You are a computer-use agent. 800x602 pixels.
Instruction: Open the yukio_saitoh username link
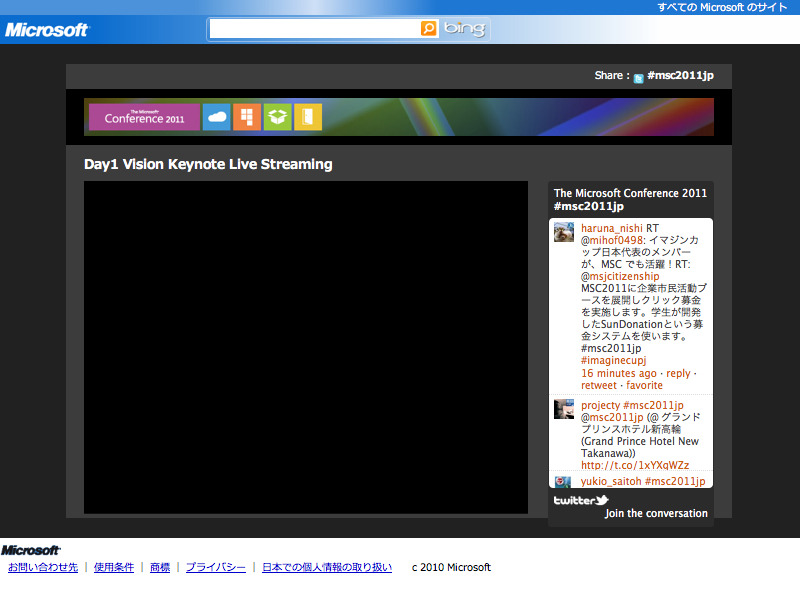(611, 481)
